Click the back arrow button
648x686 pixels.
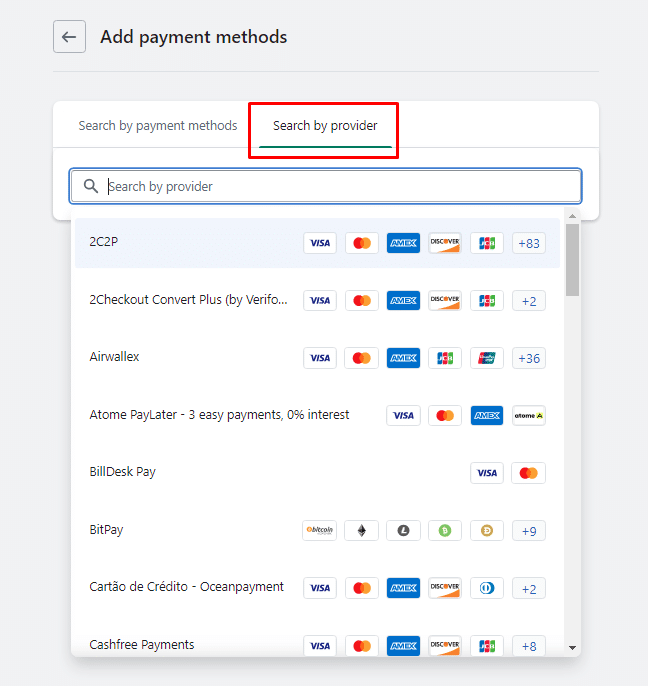pyautogui.click(x=69, y=37)
